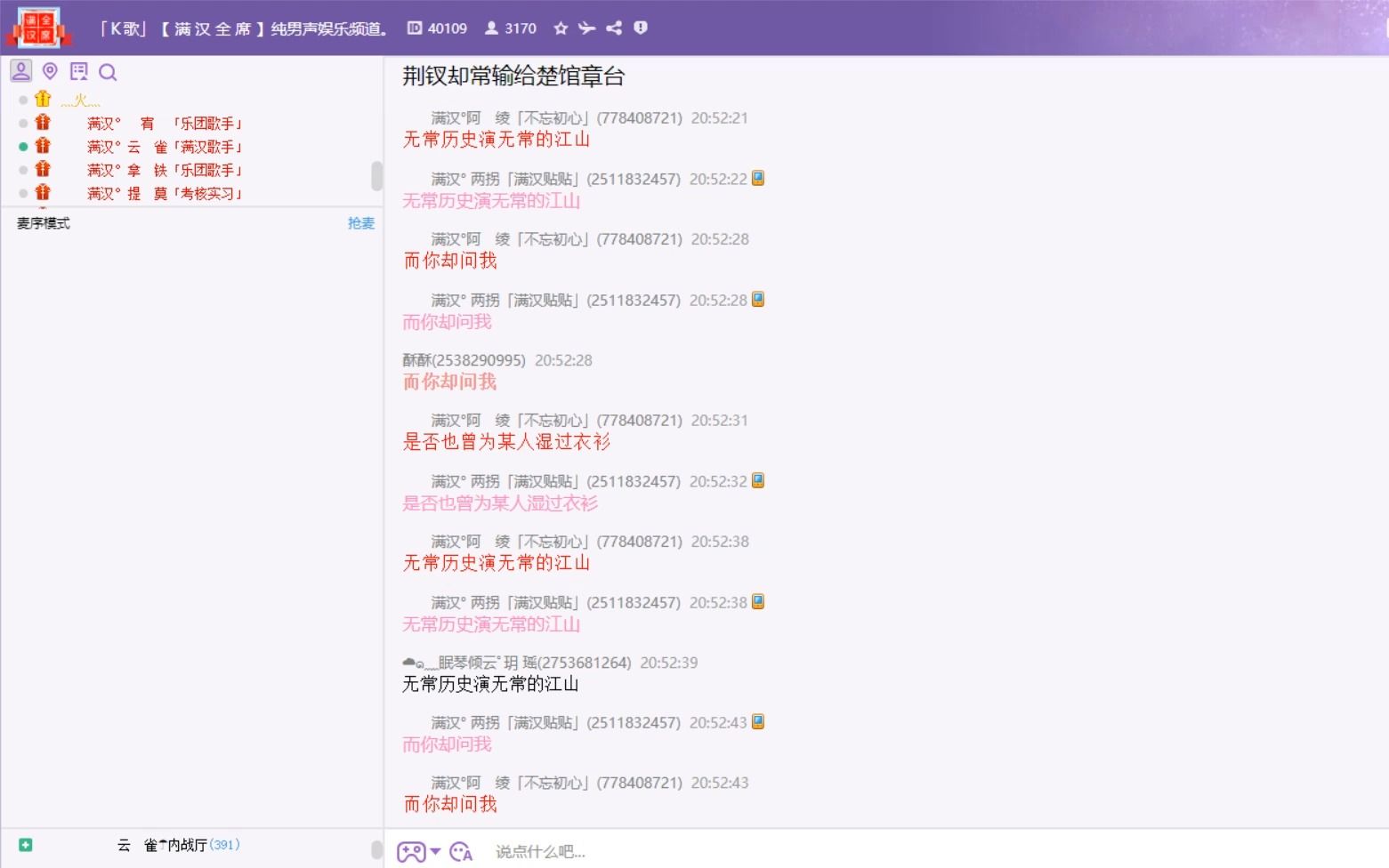Click the heading 荆钗却常输给楚馆章台
Screen dimensions: 1389x868
coord(513,76)
